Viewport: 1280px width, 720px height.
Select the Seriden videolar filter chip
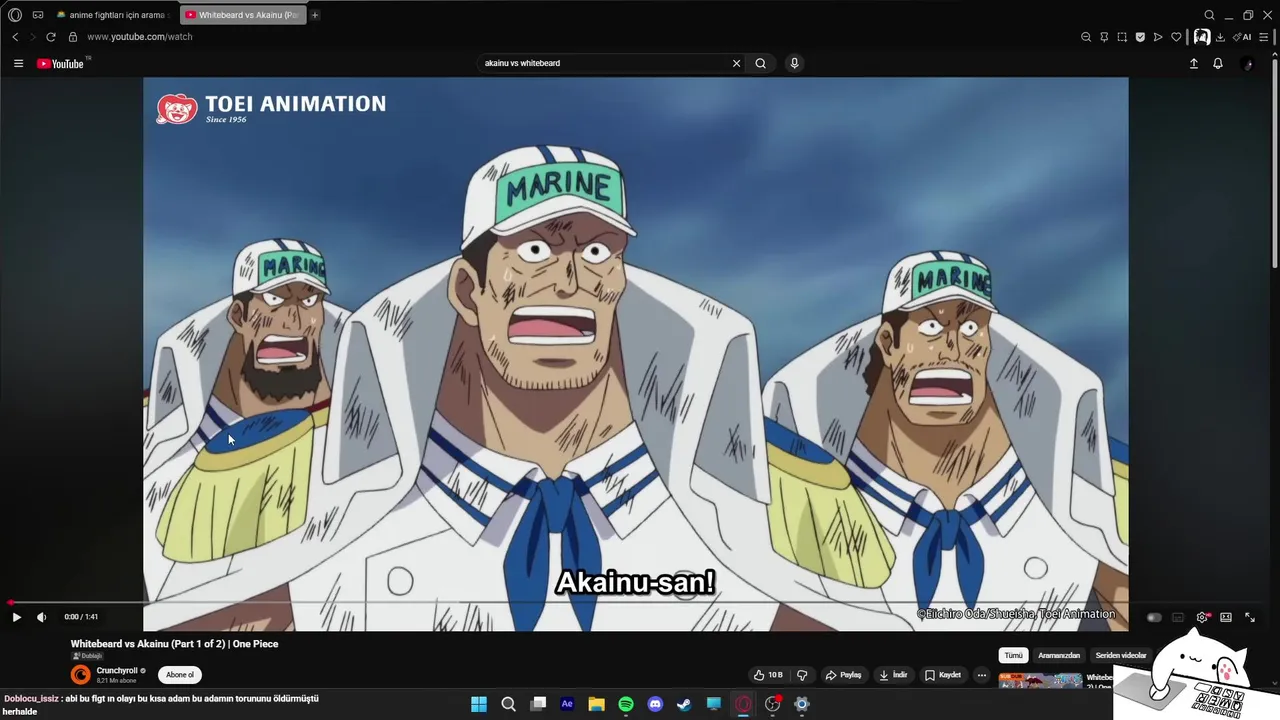tap(1121, 655)
